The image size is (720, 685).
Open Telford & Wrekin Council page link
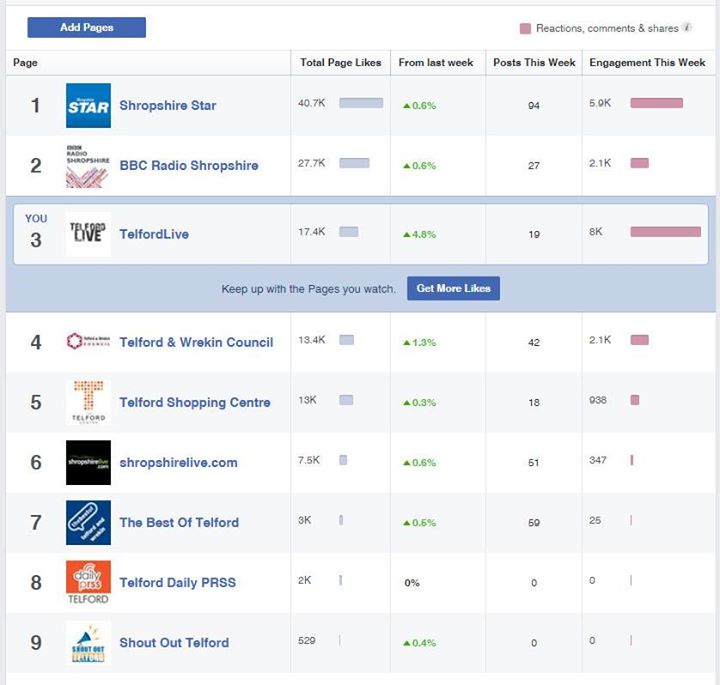[x=196, y=342]
